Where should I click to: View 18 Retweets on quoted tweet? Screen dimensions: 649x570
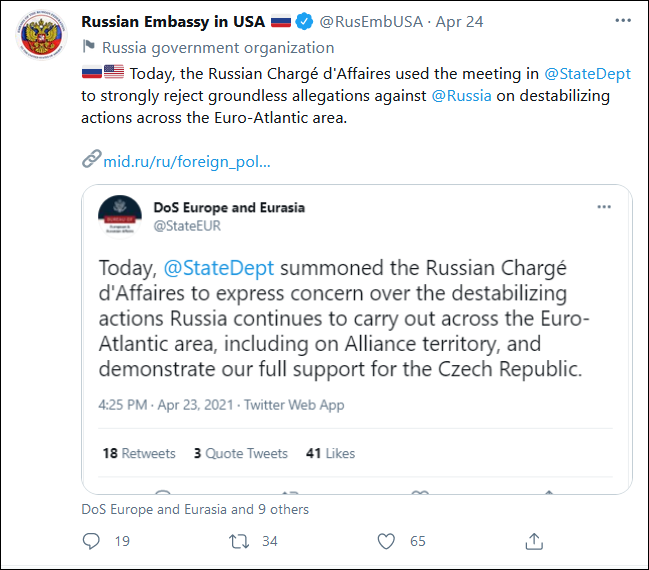pos(139,453)
